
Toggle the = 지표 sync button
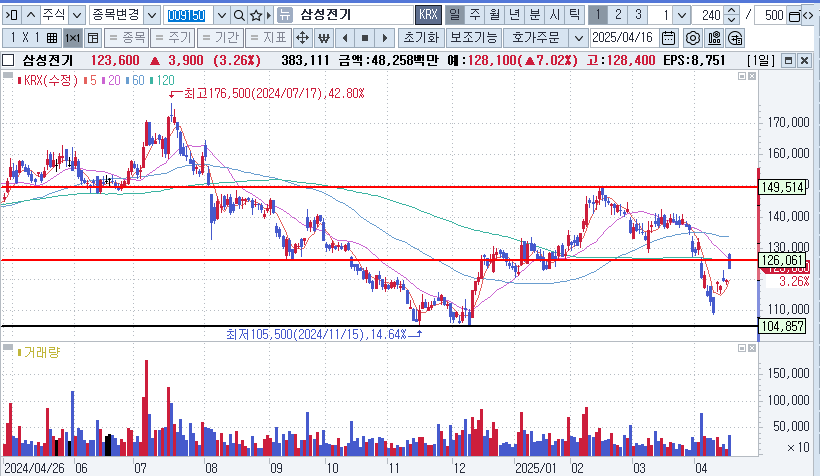pyautogui.click(x=268, y=38)
